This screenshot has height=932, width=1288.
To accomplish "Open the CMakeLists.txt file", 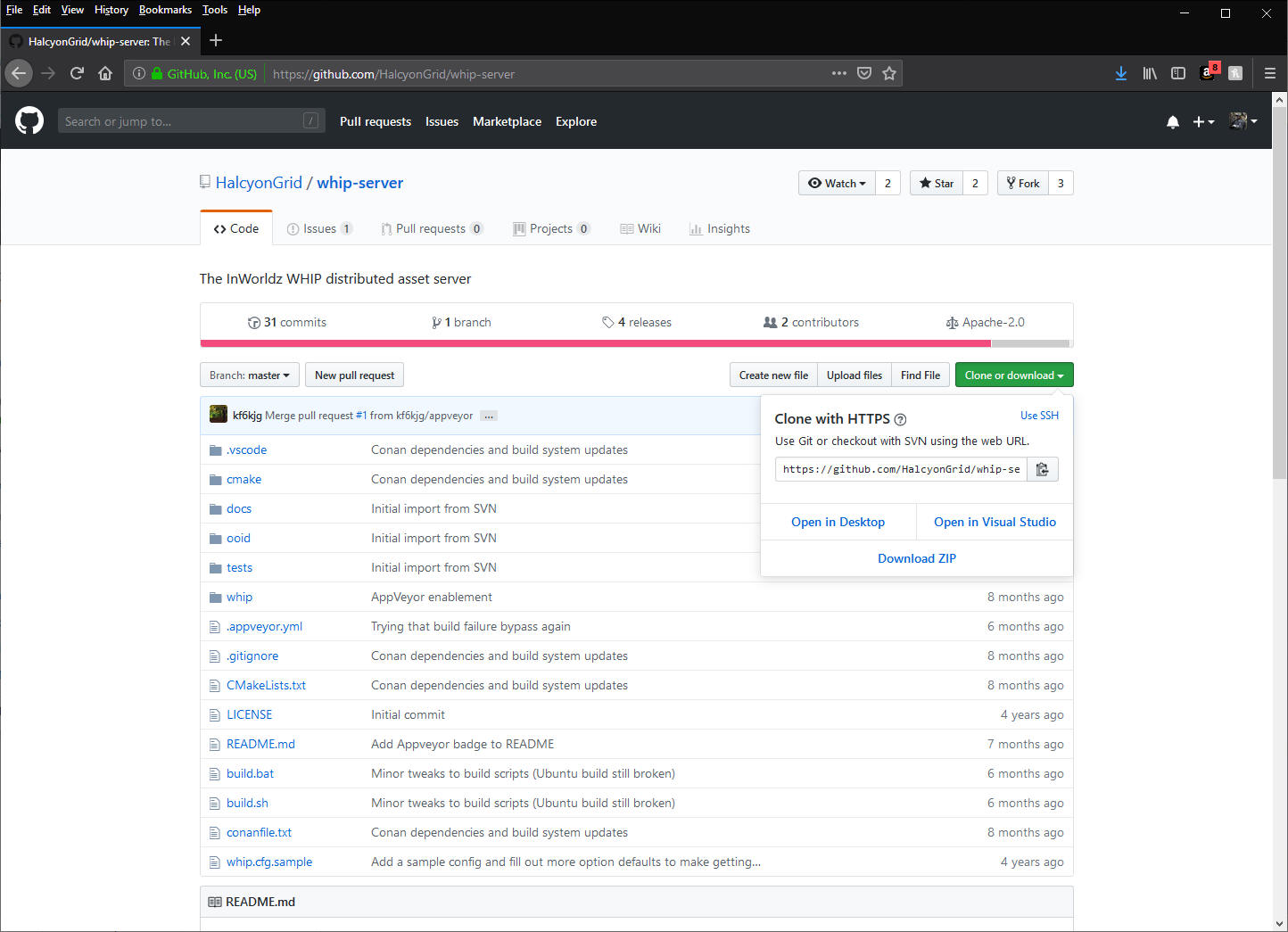I will [x=266, y=685].
